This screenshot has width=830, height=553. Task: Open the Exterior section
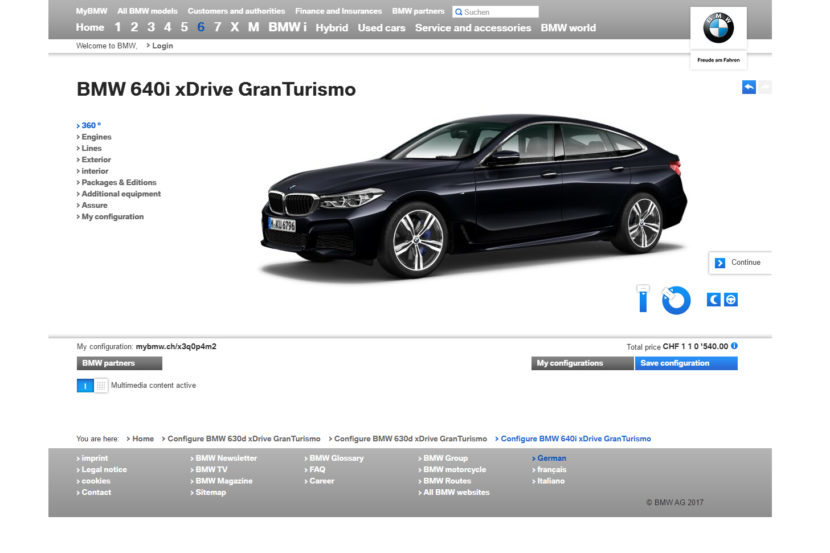tap(94, 159)
